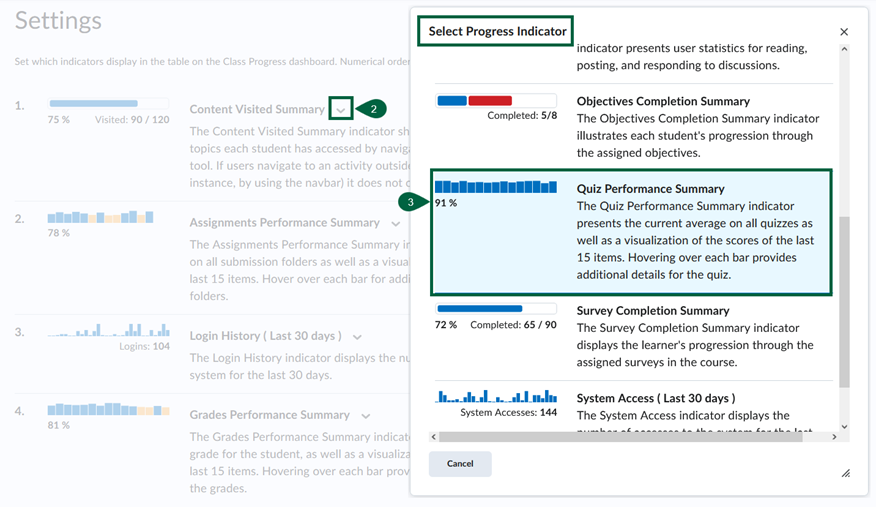Select System Access (Last 30 days) title
Viewport: 876px width, 507px height.
coord(655,398)
